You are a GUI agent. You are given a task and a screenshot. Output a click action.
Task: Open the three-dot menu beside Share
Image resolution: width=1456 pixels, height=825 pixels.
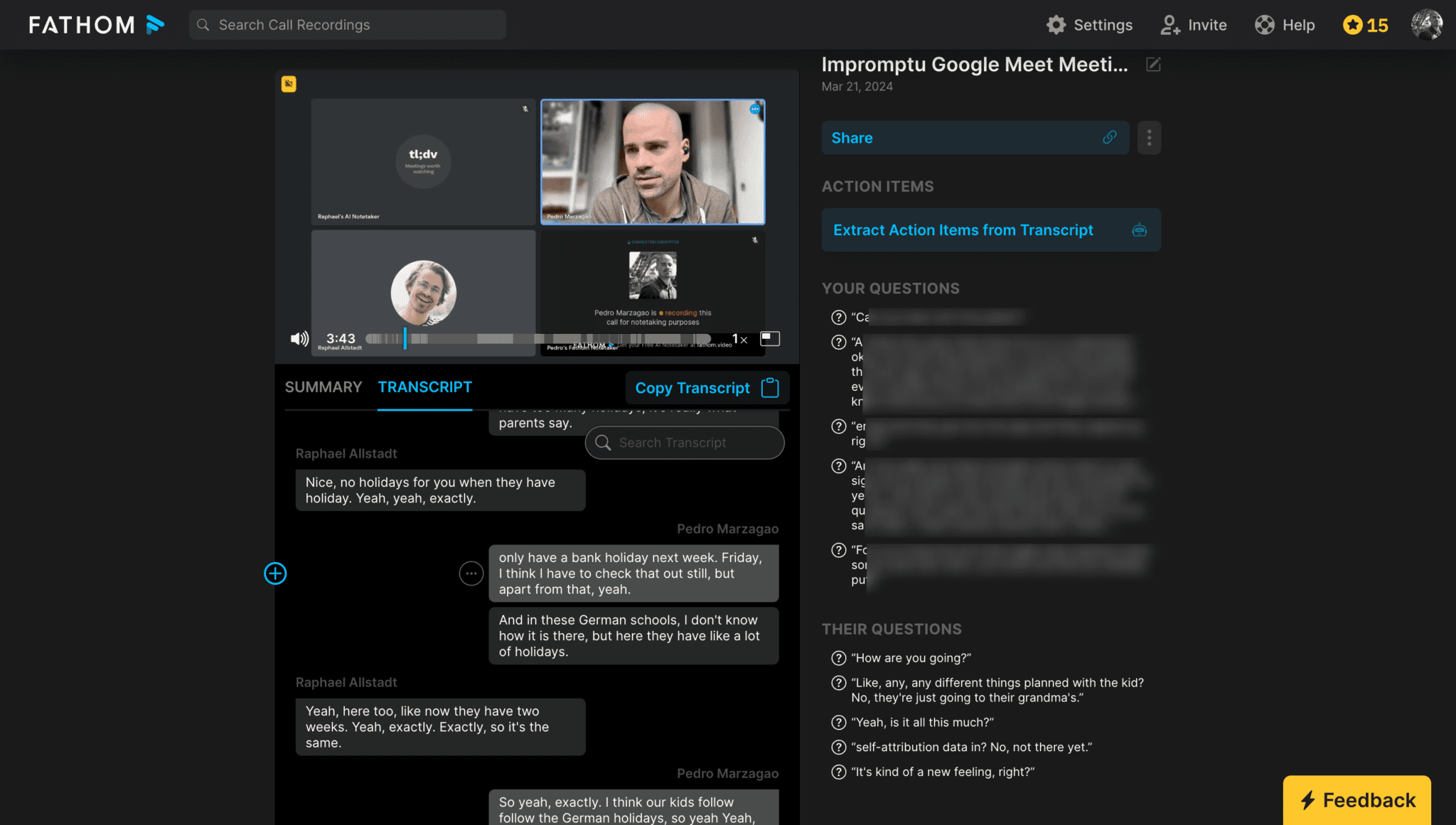point(1149,138)
